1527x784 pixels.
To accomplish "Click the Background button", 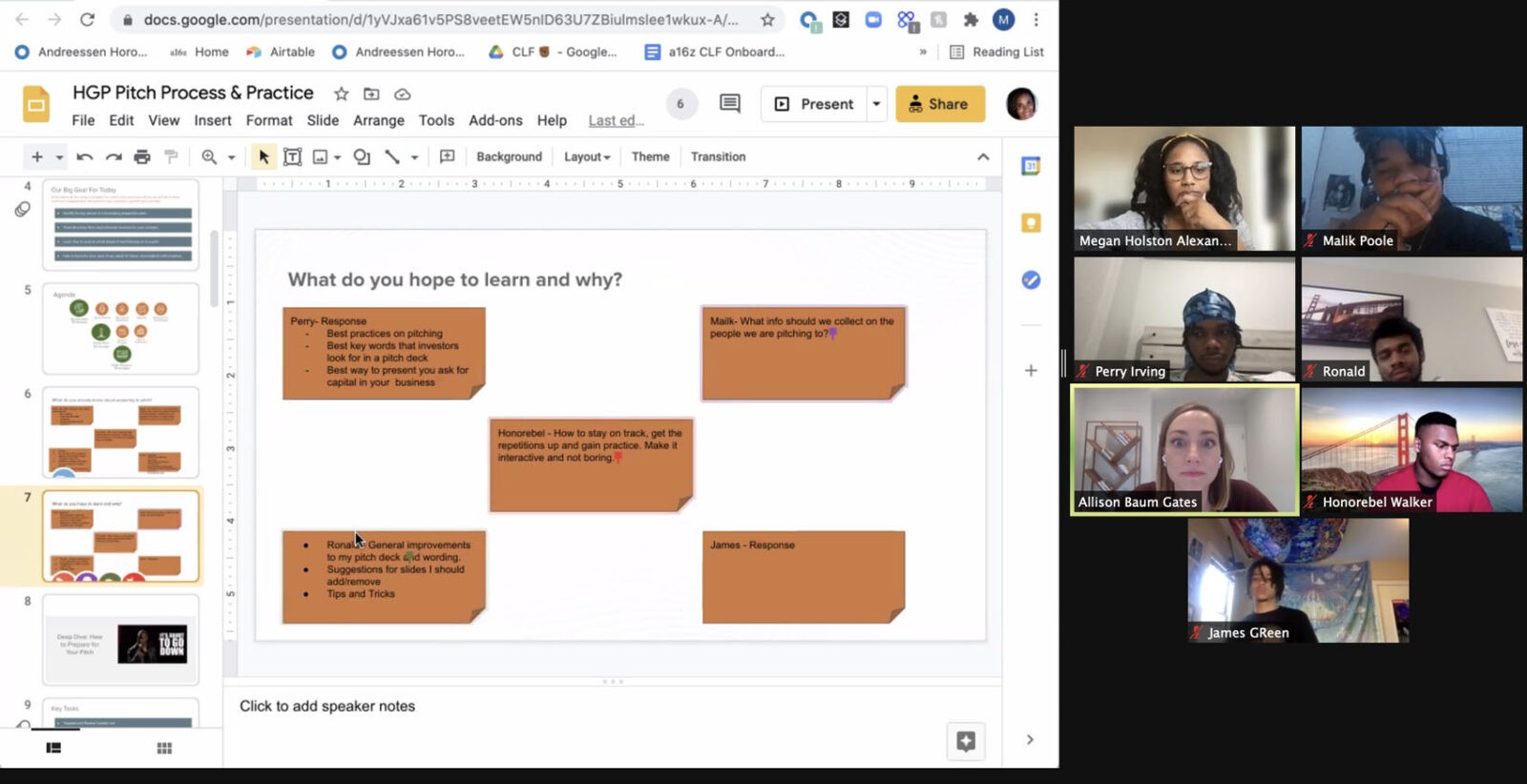I will [x=509, y=157].
